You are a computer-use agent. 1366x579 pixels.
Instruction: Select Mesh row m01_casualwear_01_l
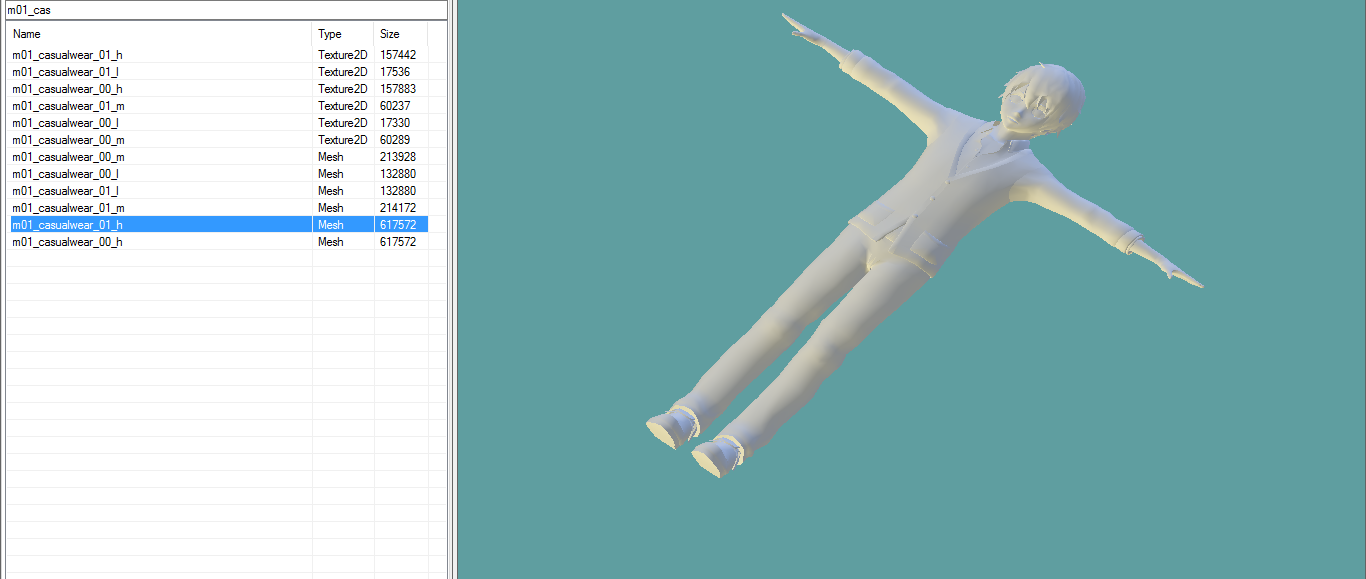coord(219,191)
